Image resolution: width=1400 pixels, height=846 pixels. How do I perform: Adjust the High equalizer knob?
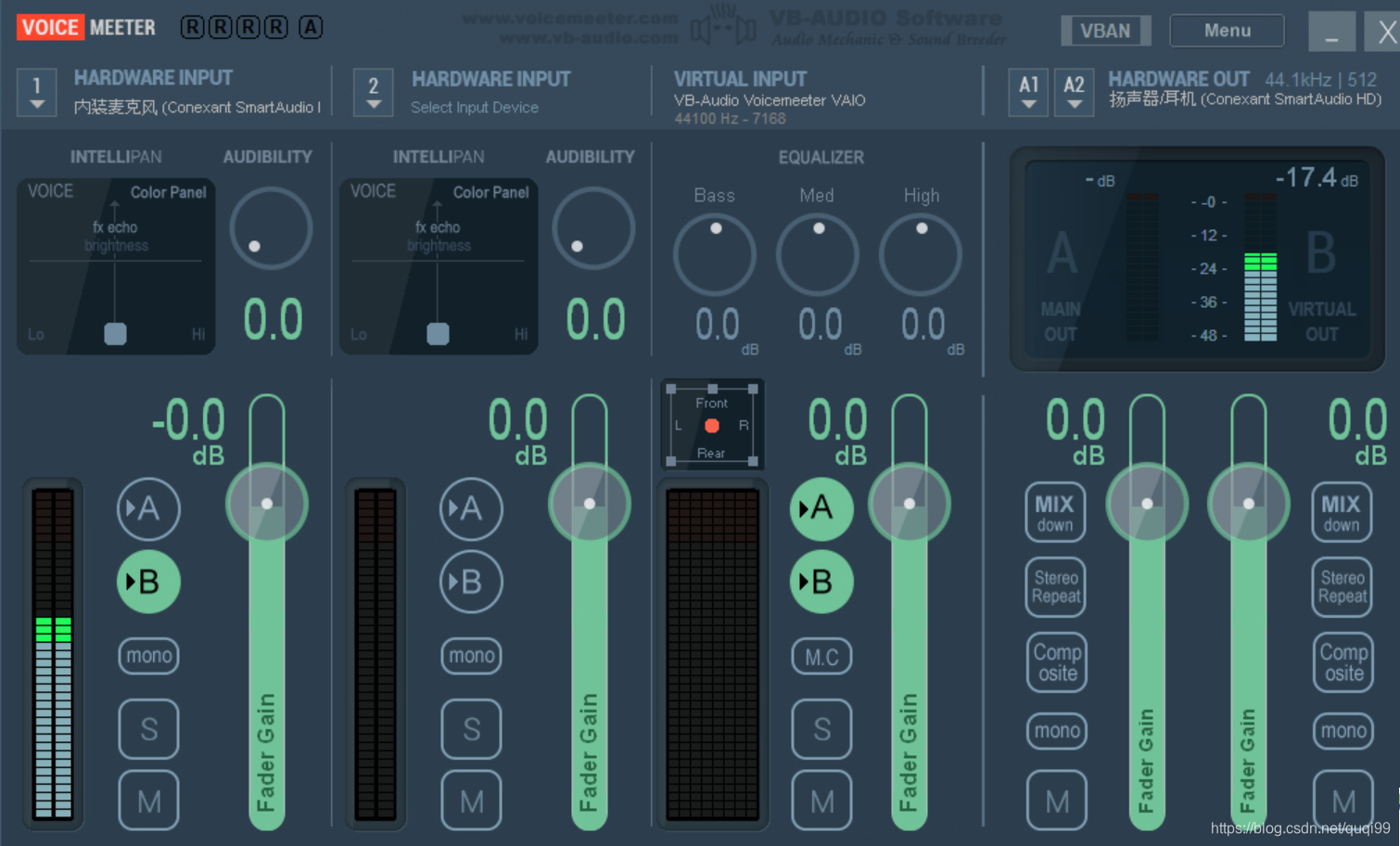point(921,255)
